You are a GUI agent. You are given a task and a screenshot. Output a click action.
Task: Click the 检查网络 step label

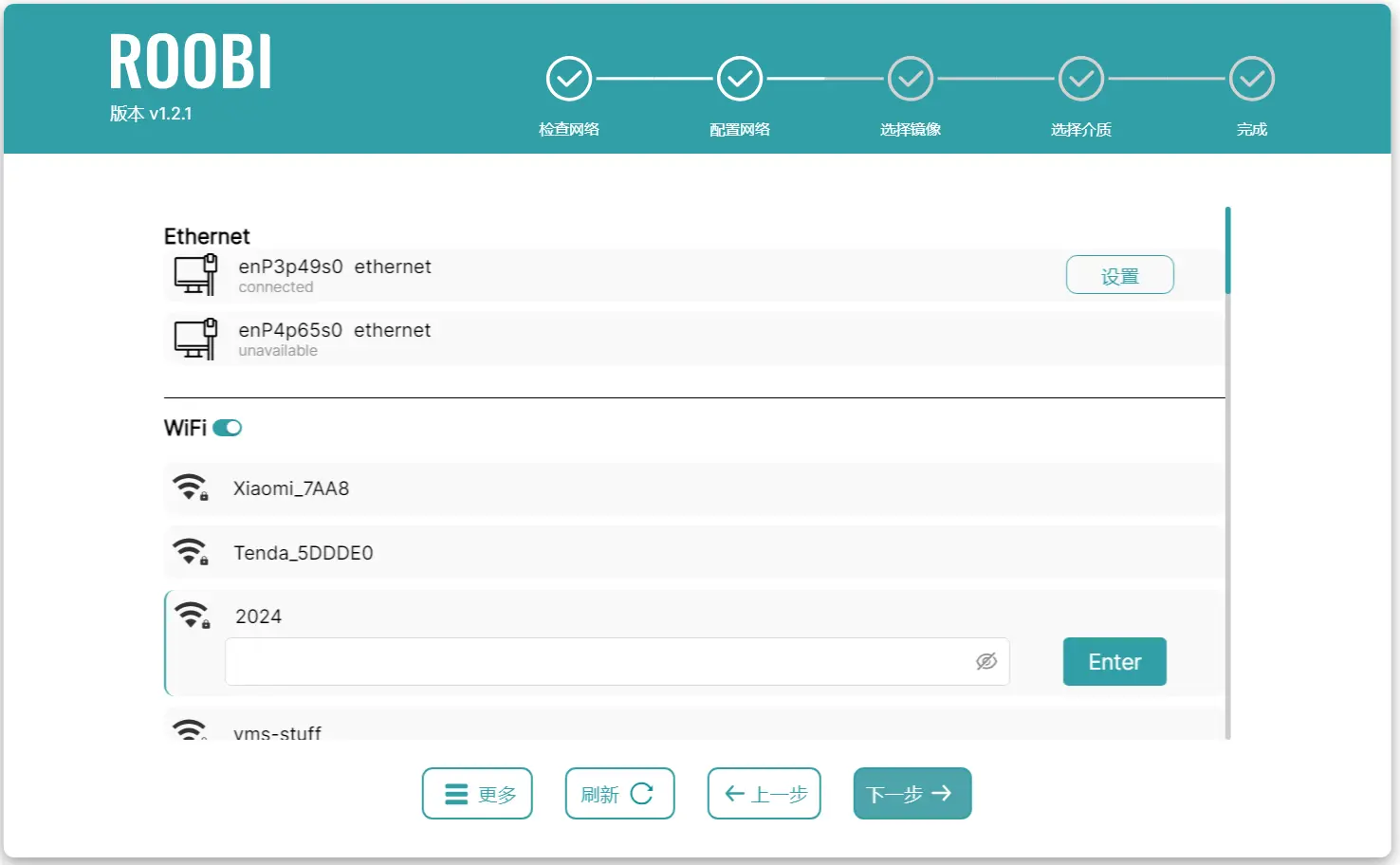[569, 129]
